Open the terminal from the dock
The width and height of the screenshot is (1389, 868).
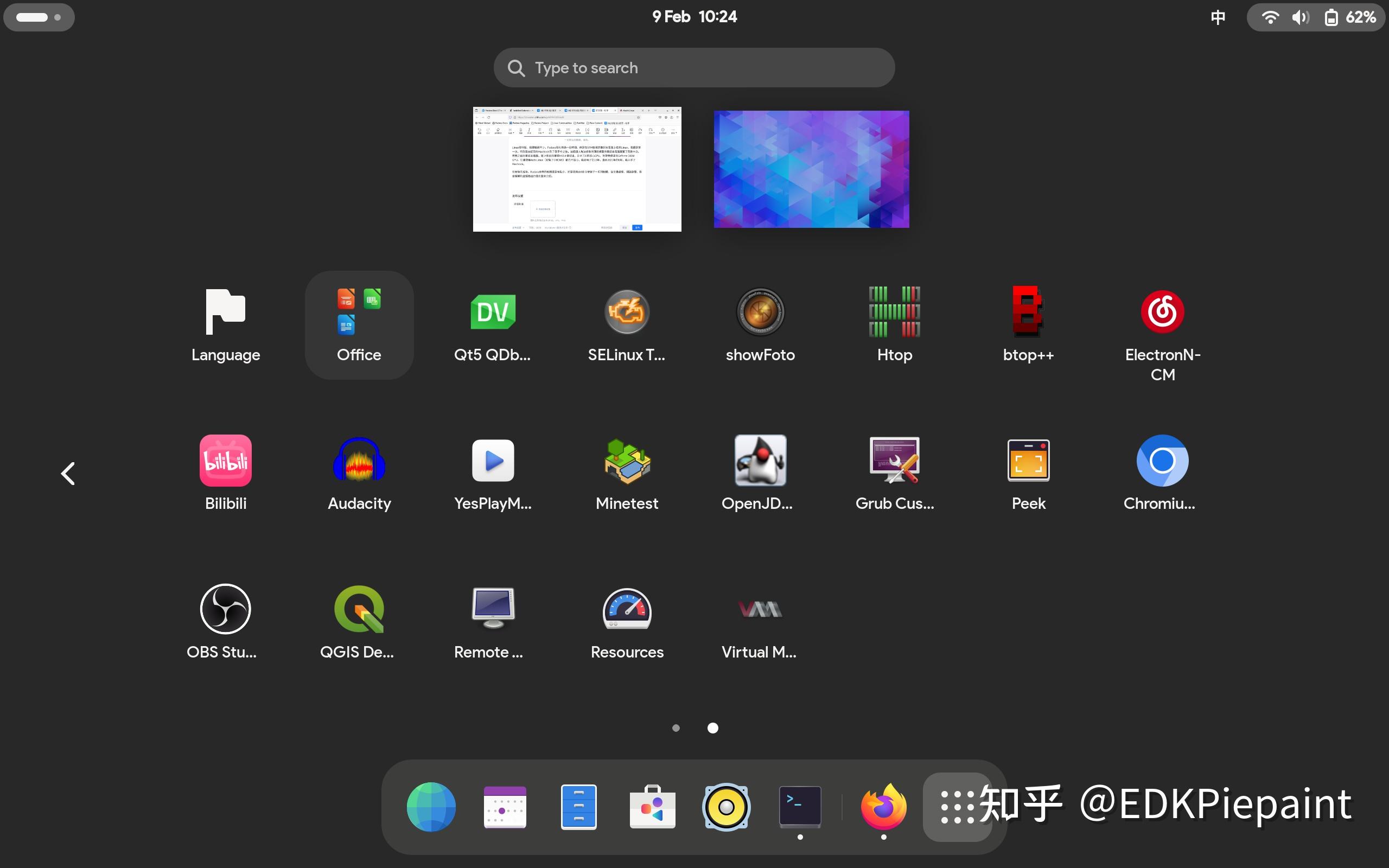[x=800, y=807]
